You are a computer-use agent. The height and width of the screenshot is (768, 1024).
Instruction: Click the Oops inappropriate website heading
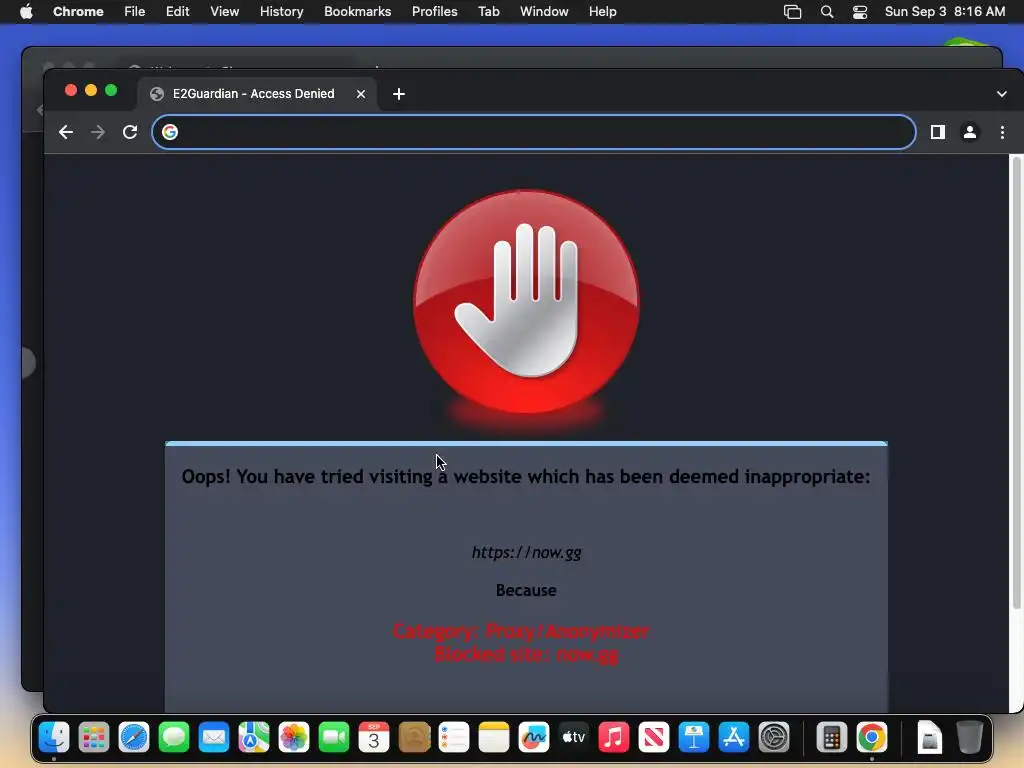point(526,477)
